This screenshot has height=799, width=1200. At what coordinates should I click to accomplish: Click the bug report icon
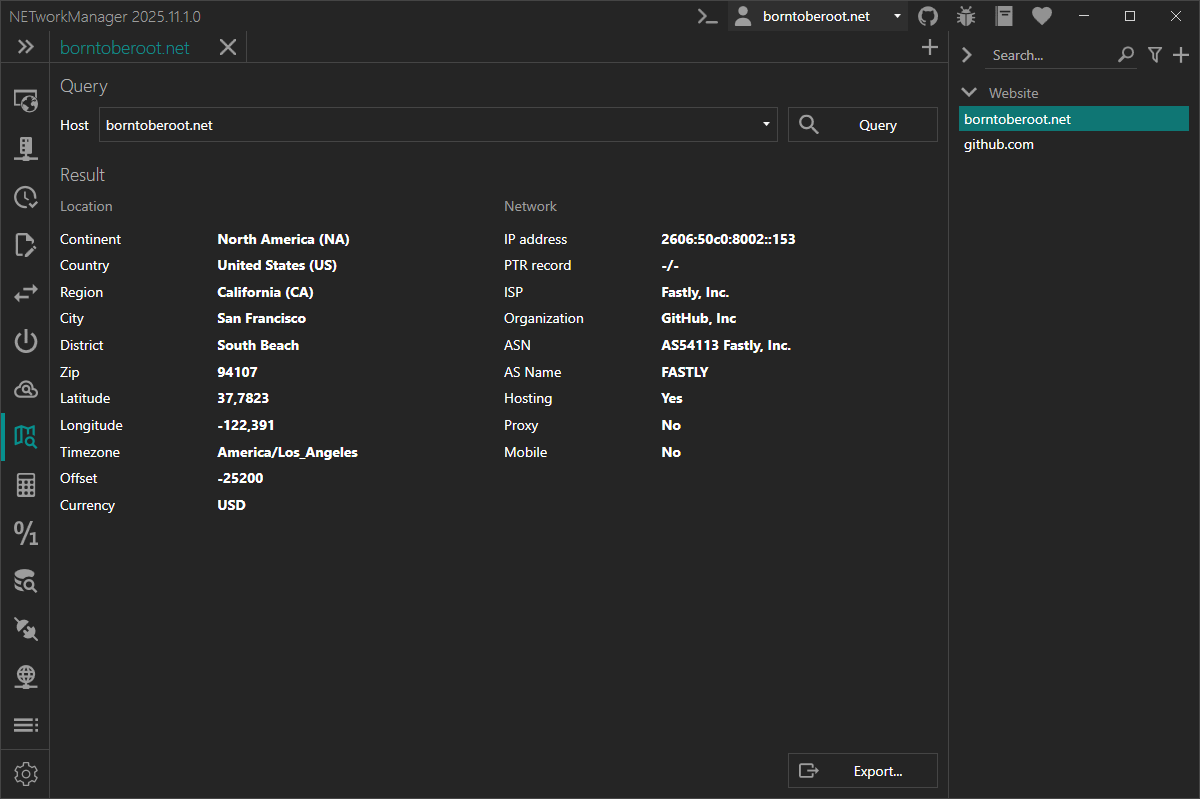coord(966,16)
